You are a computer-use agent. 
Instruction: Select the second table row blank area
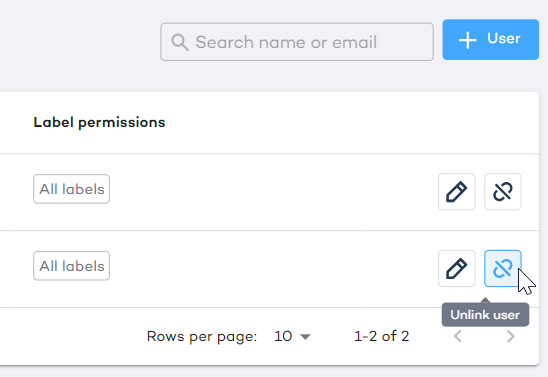269,269
